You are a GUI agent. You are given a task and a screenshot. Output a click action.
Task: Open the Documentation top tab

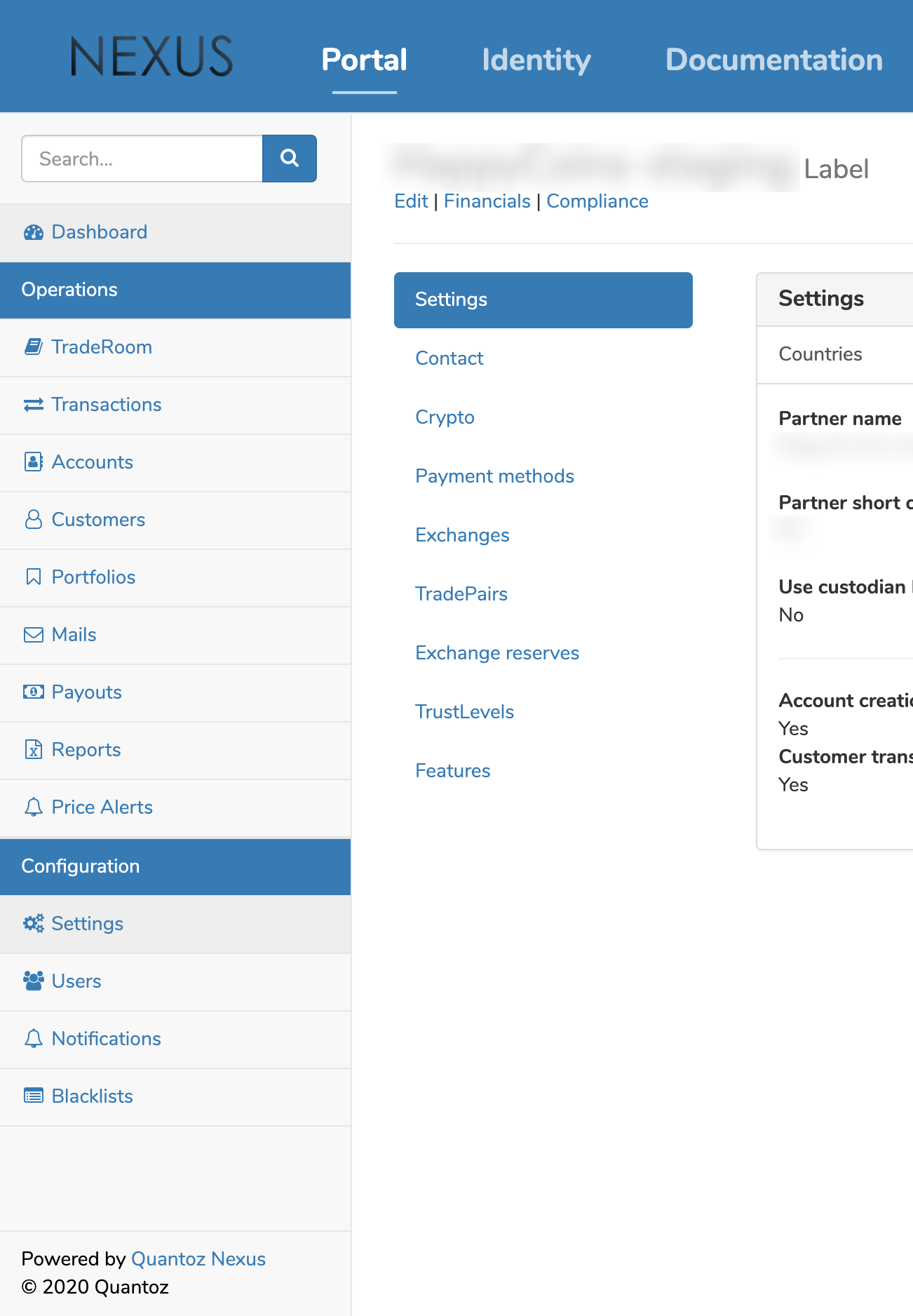click(773, 60)
